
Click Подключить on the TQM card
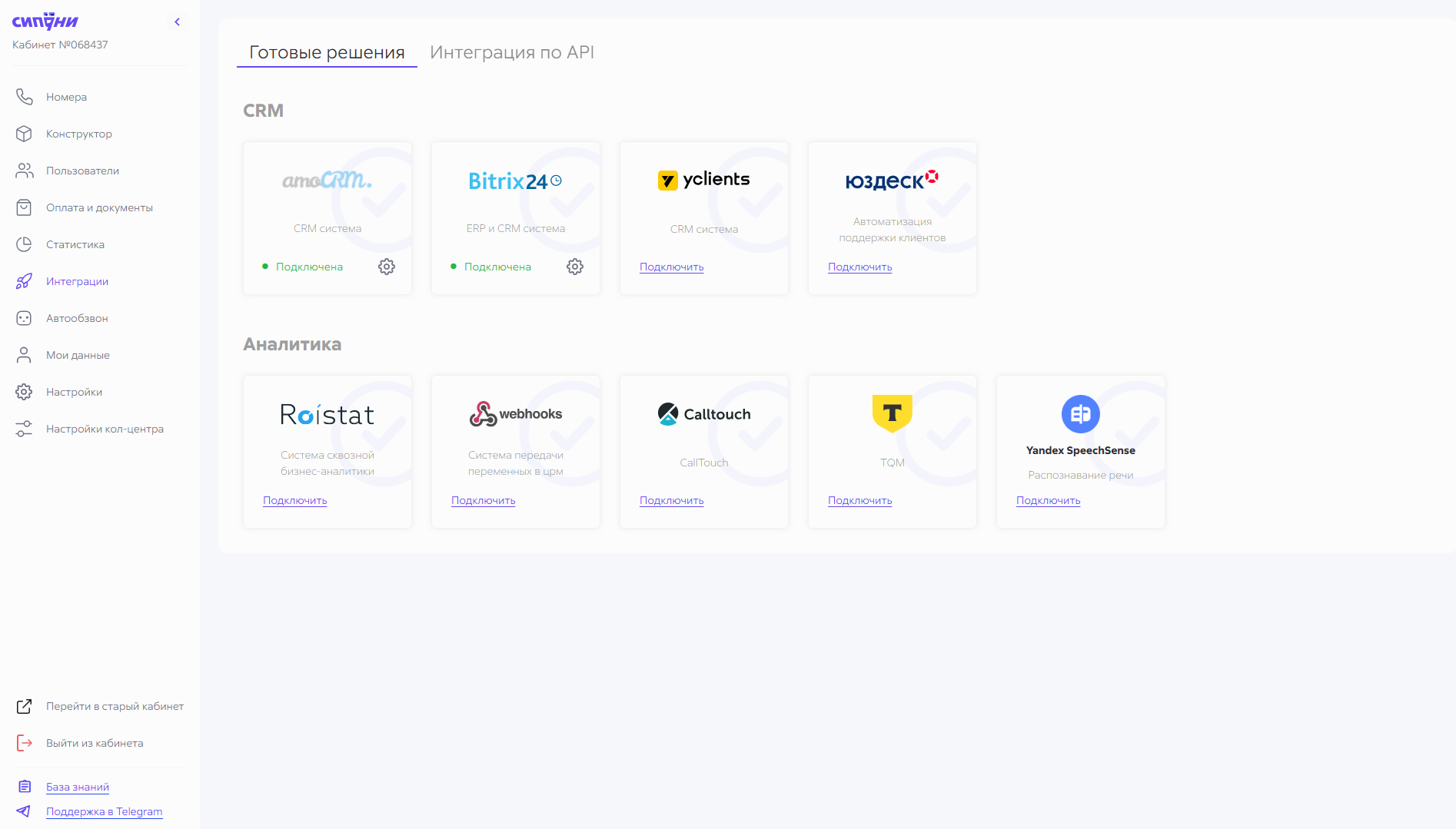click(x=860, y=500)
